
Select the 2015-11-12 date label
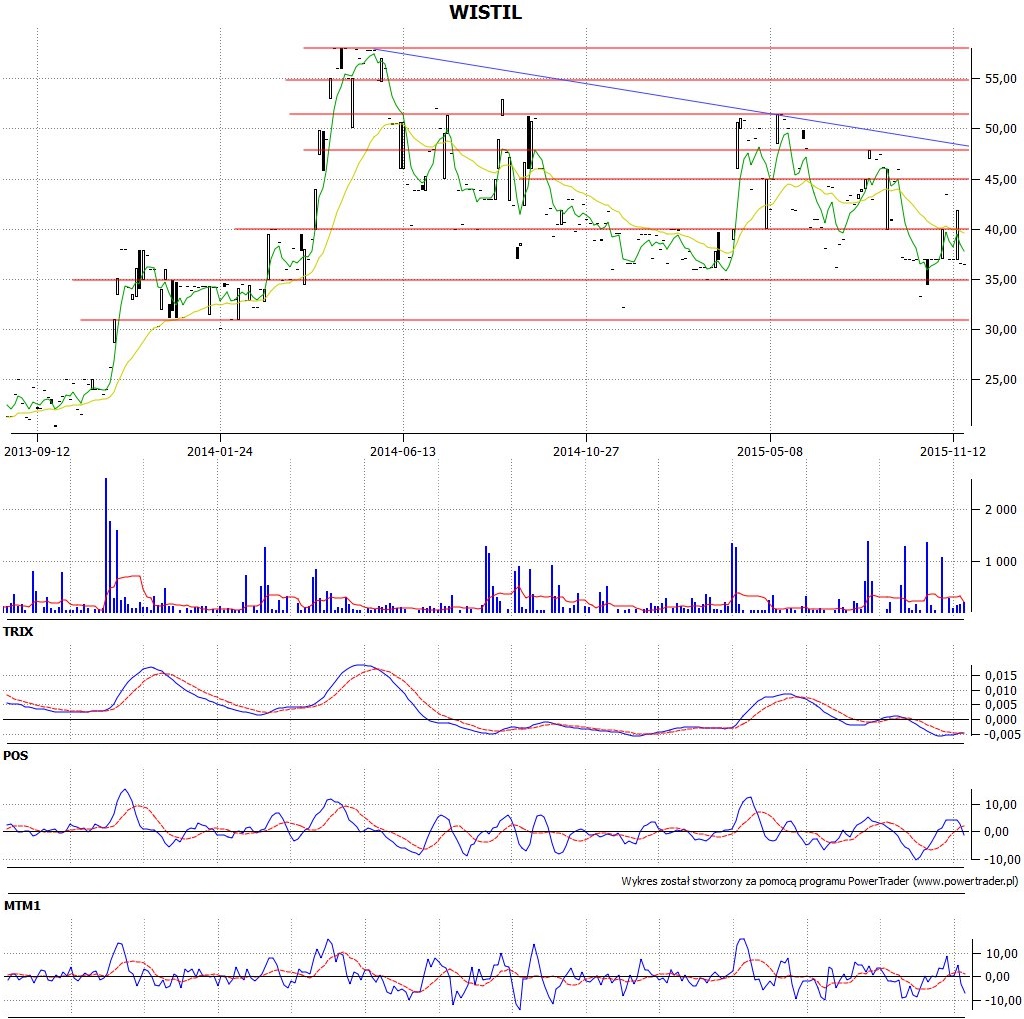(953, 451)
